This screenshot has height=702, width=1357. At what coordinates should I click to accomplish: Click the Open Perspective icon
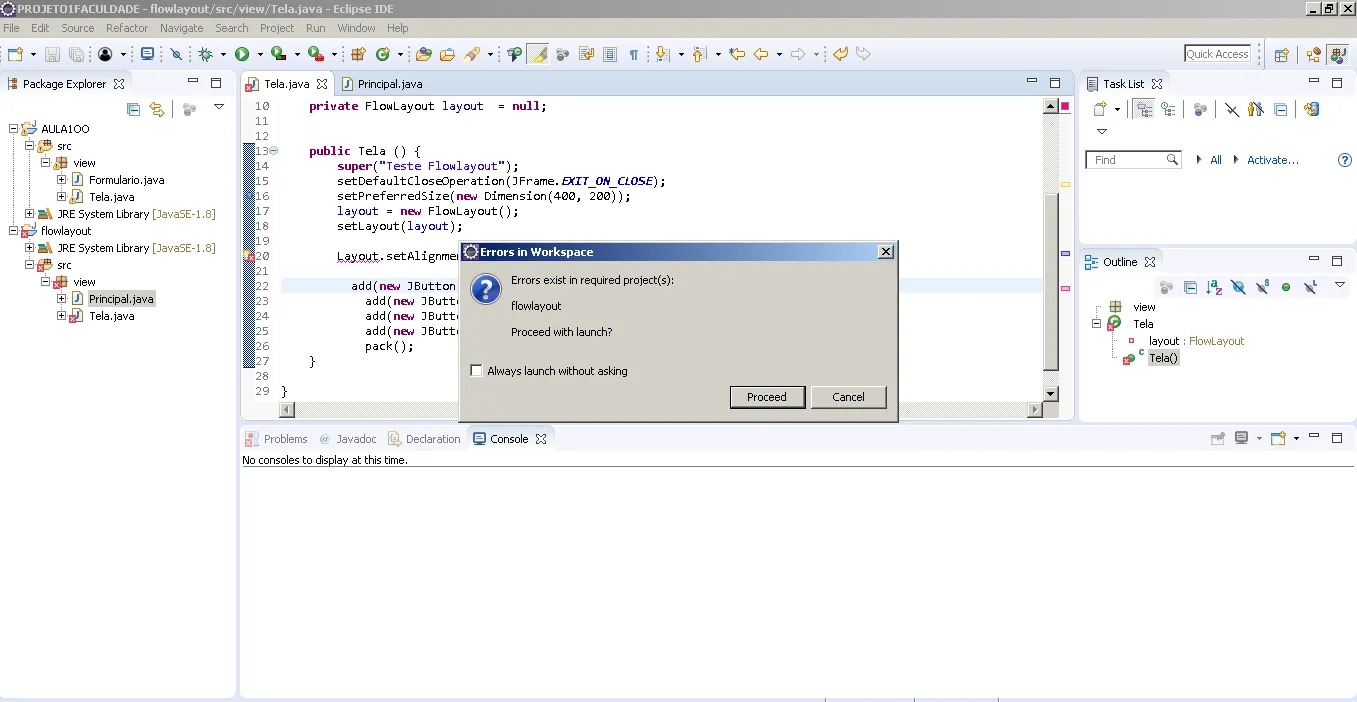(x=1281, y=54)
